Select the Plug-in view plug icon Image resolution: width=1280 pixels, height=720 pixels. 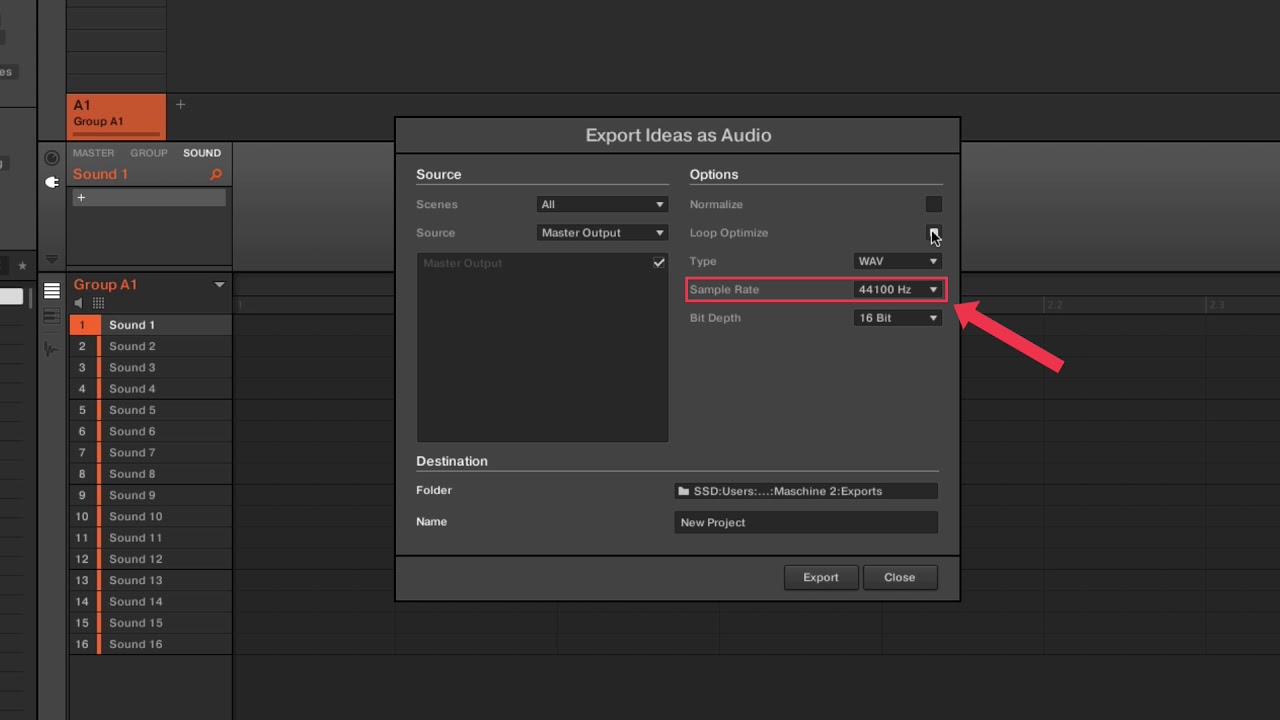pyautogui.click(x=52, y=182)
